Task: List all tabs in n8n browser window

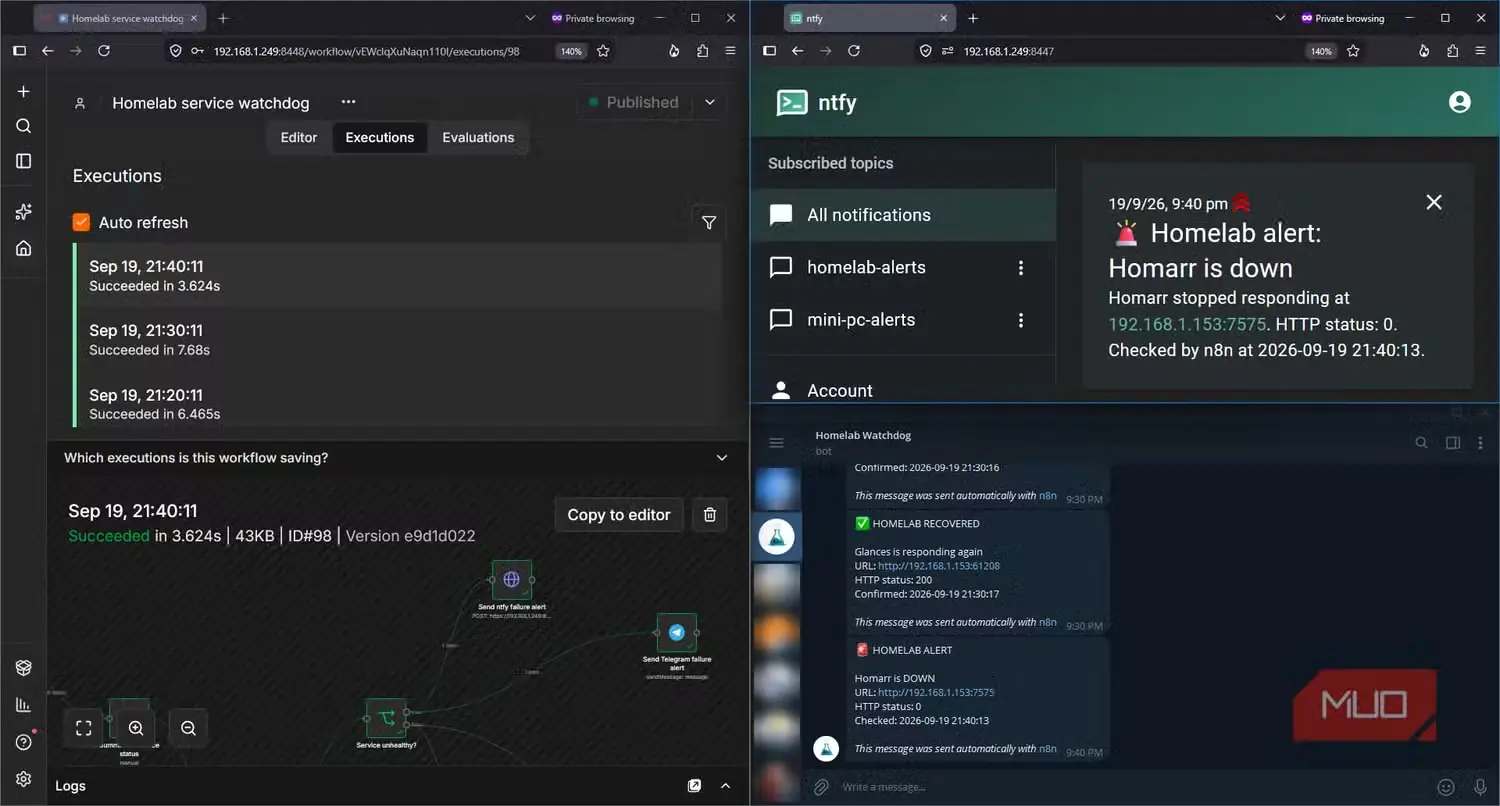Action: pyautogui.click(x=531, y=18)
